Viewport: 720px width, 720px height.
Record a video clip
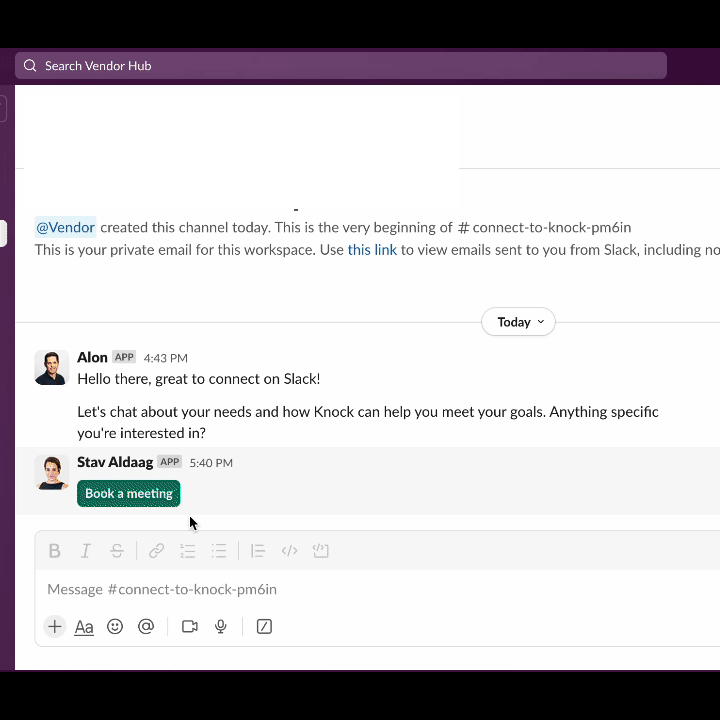coord(190,626)
